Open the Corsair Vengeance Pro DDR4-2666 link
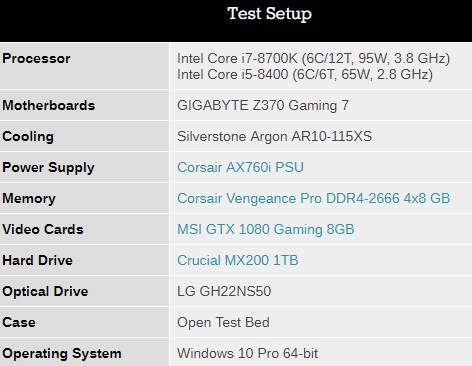Viewport: 472px width, 366px height. point(314,198)
